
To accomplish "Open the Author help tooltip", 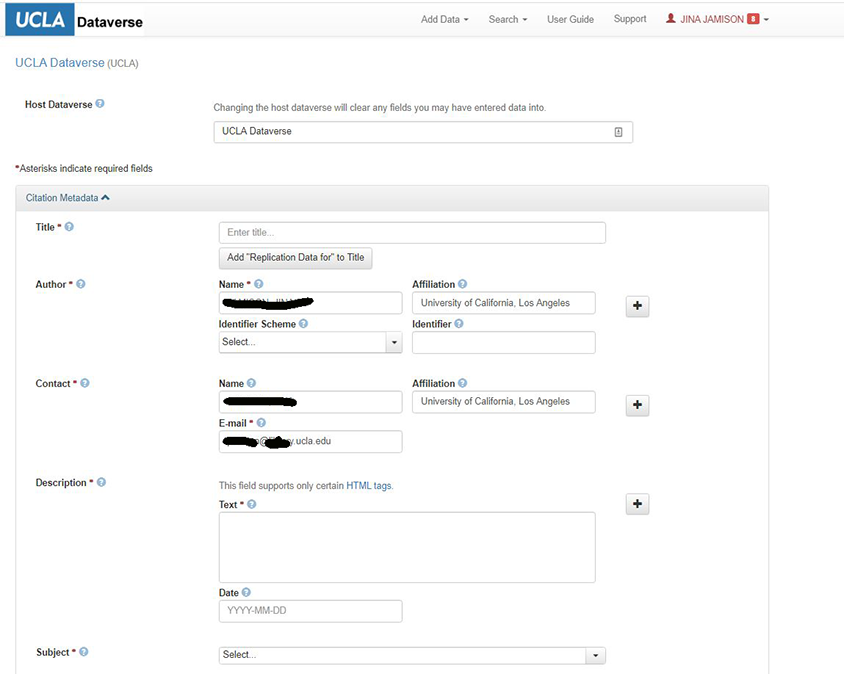I will 80,284.
